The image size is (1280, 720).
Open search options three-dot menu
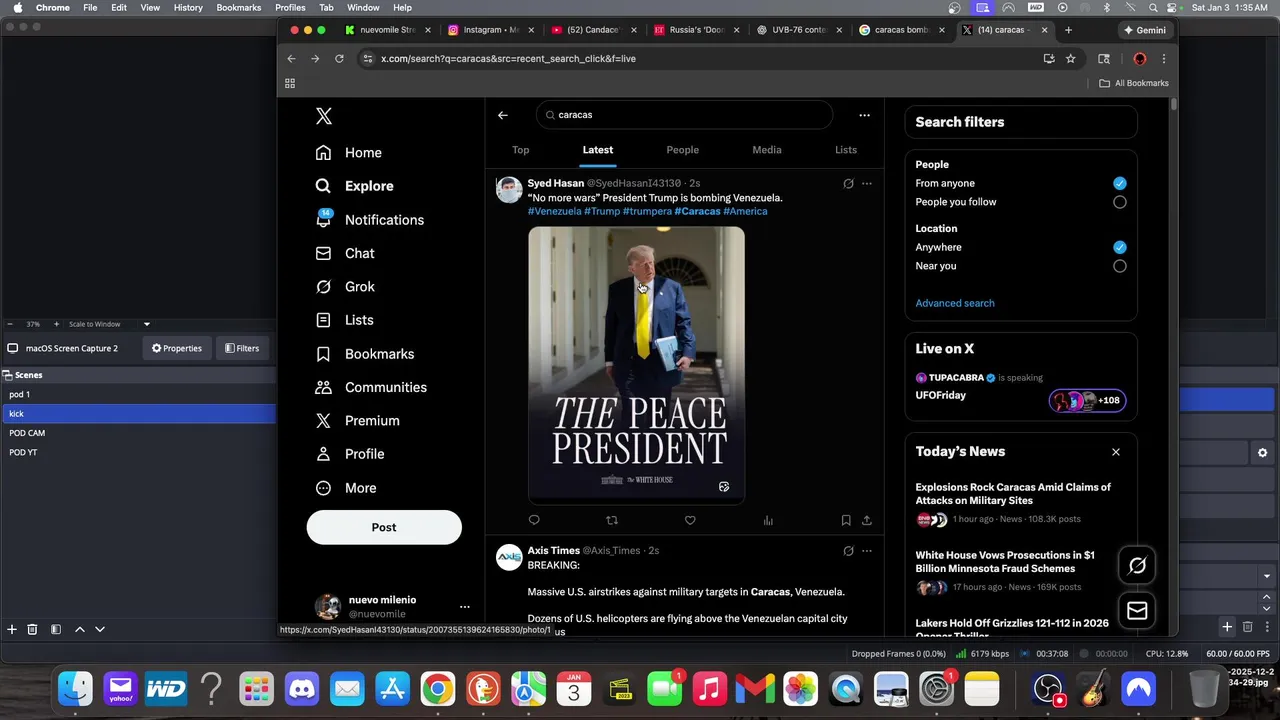point(864,115)
